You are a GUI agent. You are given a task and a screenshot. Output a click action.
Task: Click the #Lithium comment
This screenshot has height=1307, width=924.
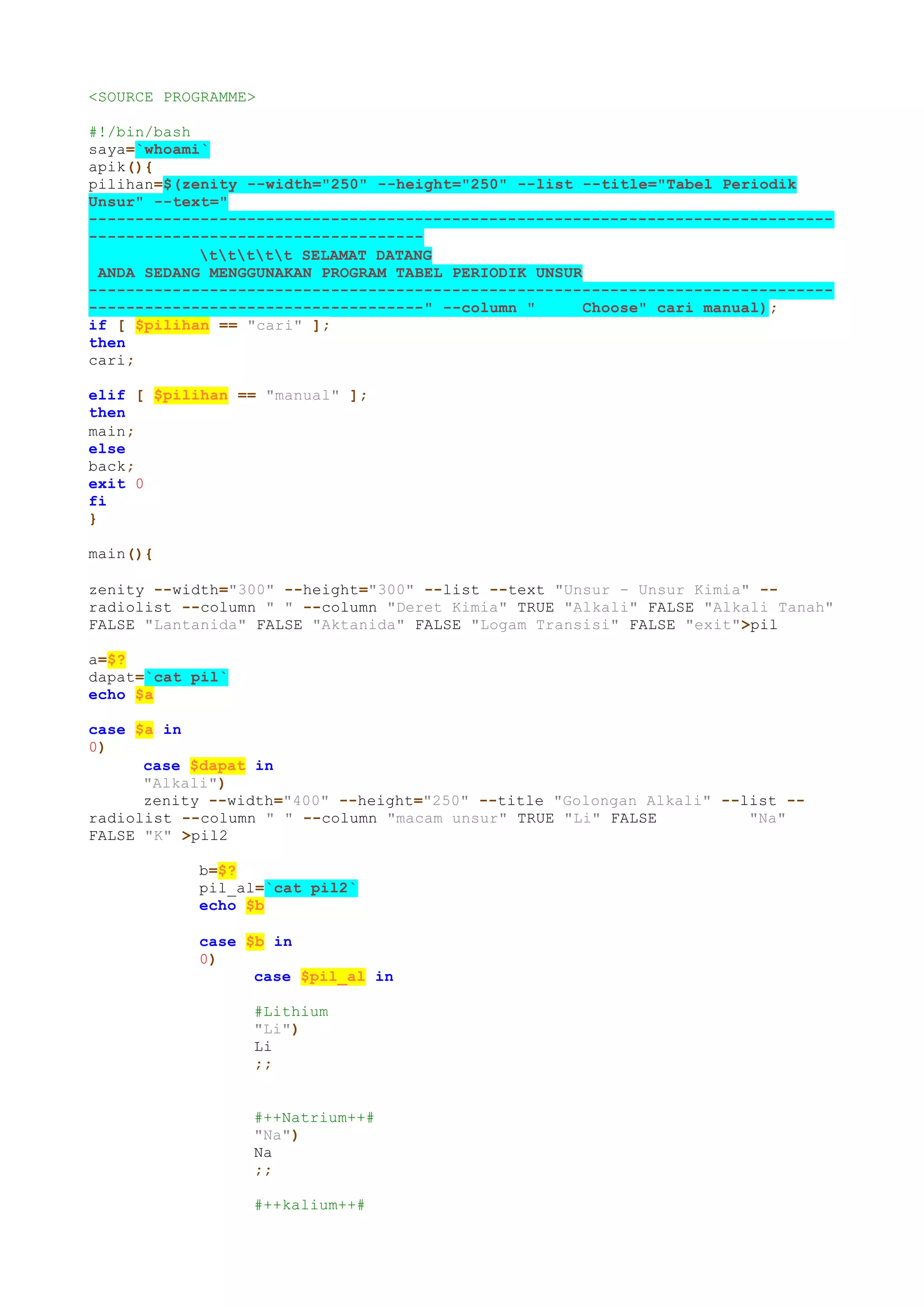point(291,1012)
